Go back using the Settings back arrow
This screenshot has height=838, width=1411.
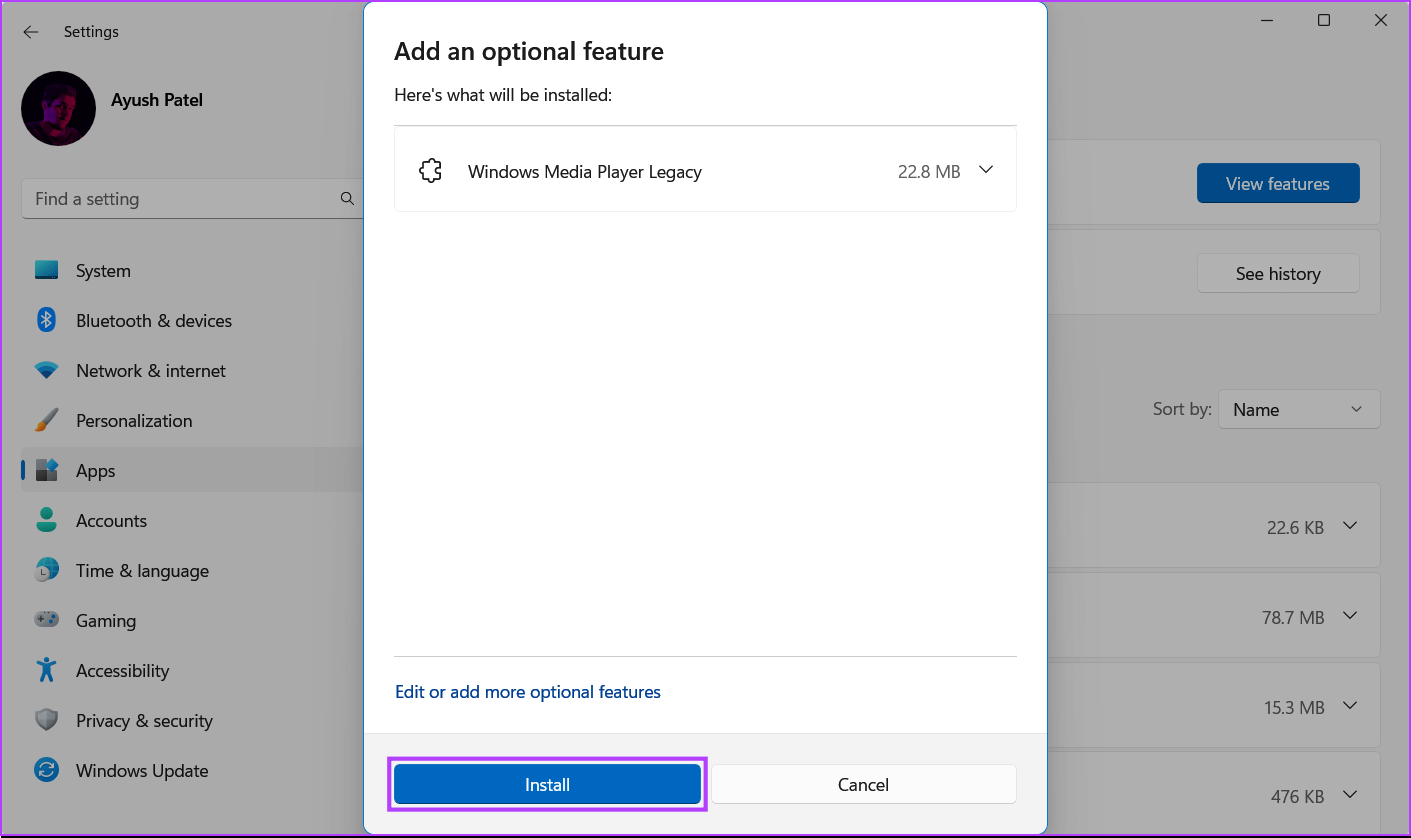pyautogui.click(x=31, y=32)
